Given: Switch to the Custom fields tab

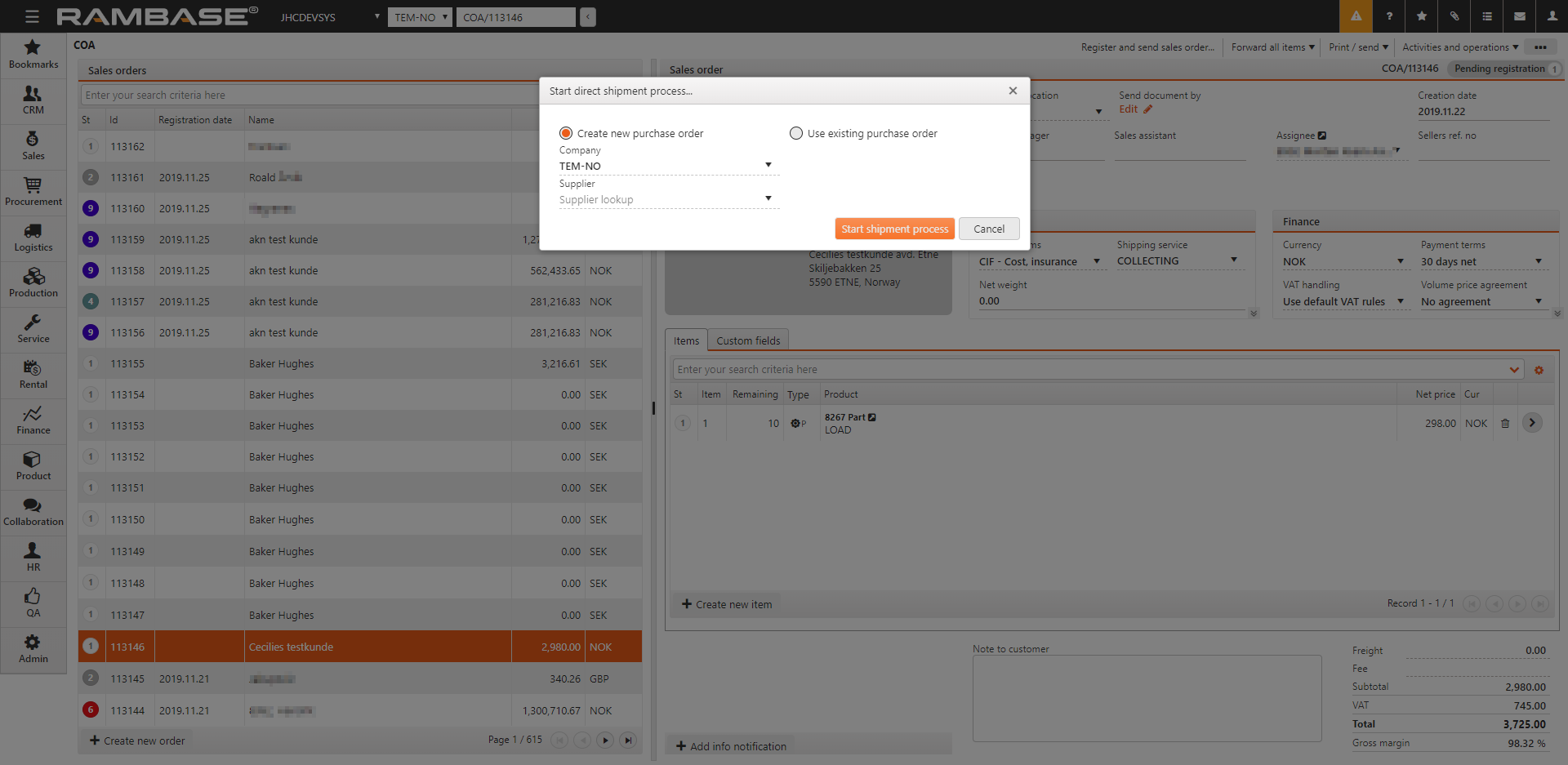Looking at the screenshot, I should pyautogui.click(x=747, y=340).
